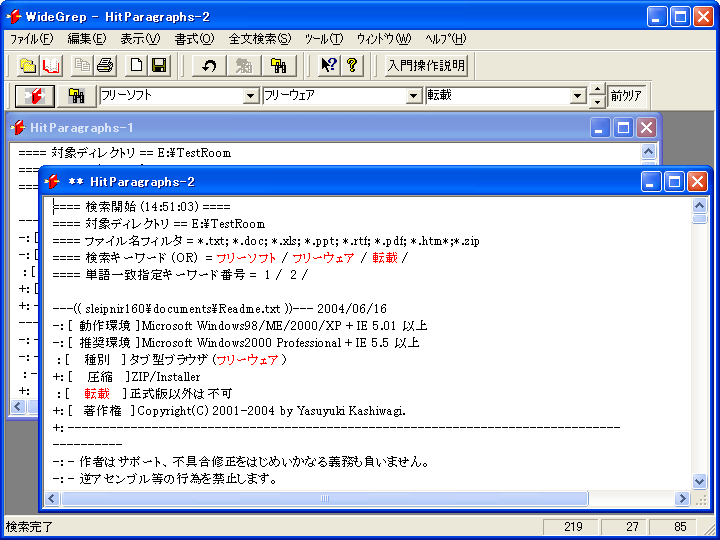This screenshot has height=540, width=720.
Task: Click the HitParagraphs-2 horizontal scrollbar thumb
Action: coord(325,498)
